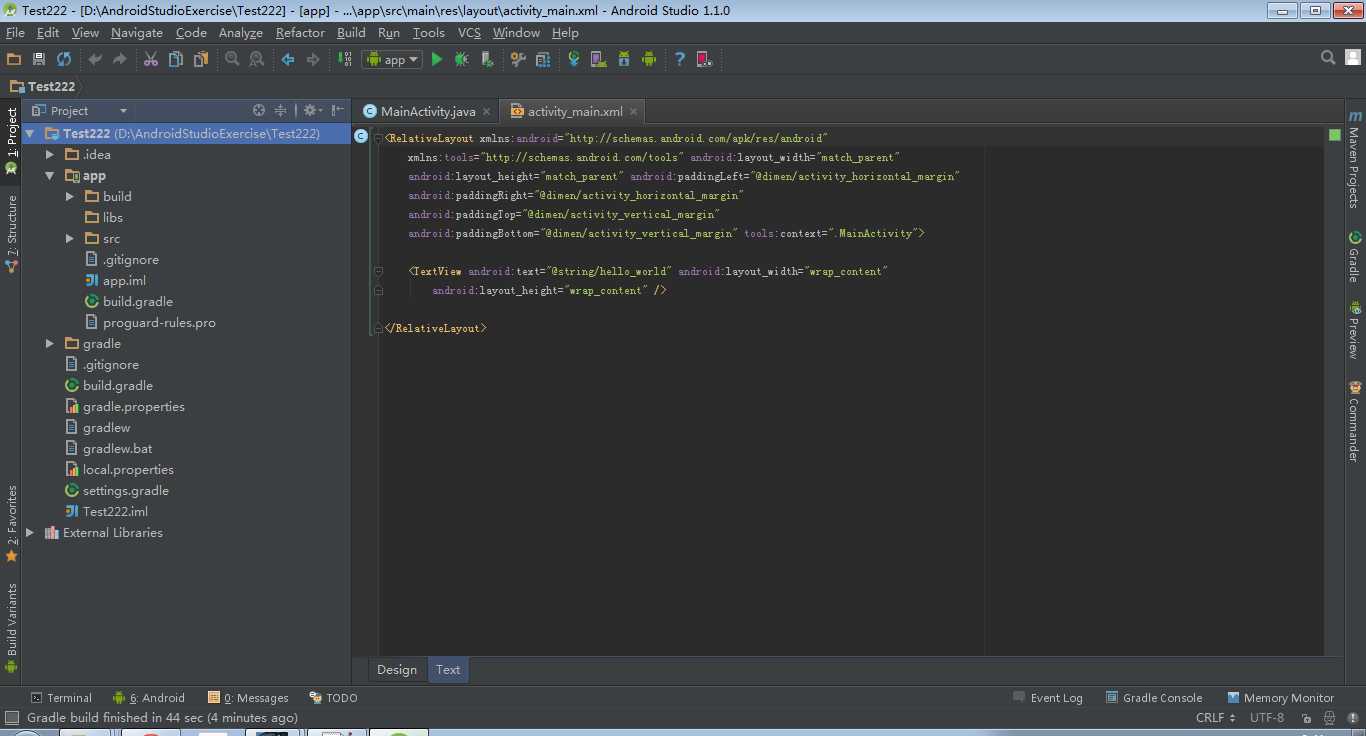1366x736 pixels.
Task: Open the Project view selector dropdown
Action: pyautogui.click(x=80, y=110)
